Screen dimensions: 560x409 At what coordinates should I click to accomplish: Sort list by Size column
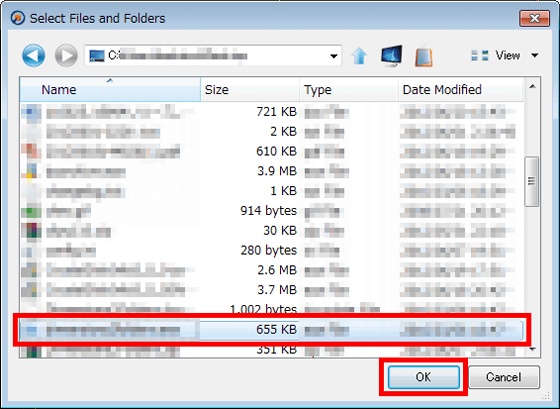(x=250, y=89)
